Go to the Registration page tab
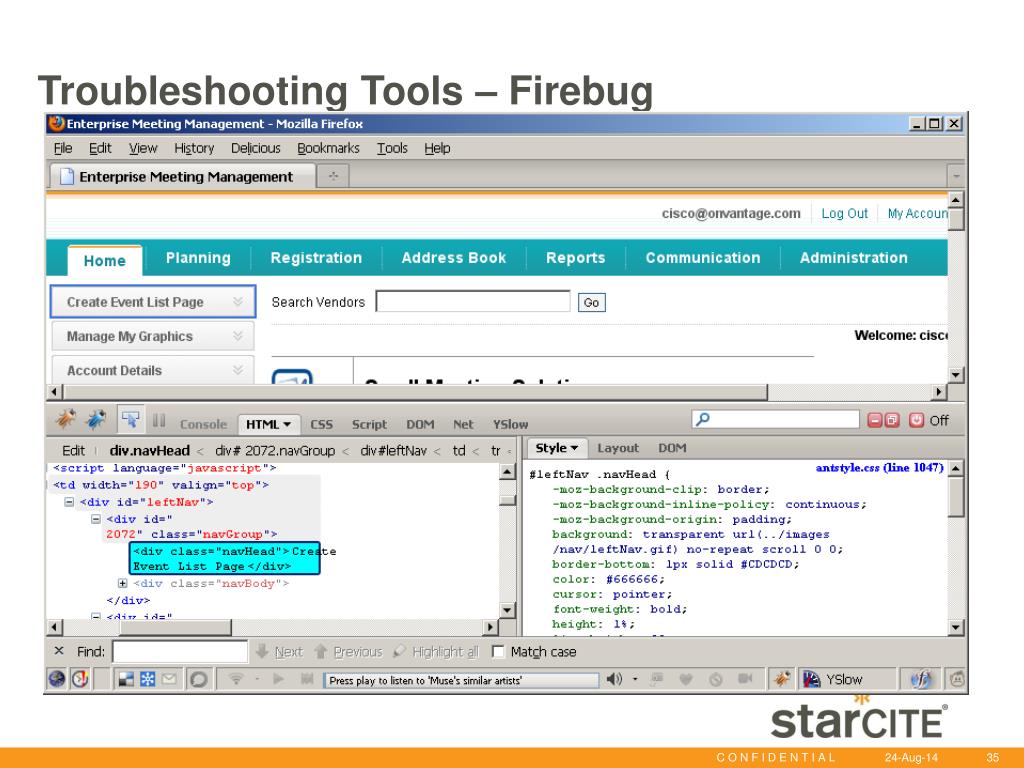The image size is (1024, 768). click(x=316, y=258)
